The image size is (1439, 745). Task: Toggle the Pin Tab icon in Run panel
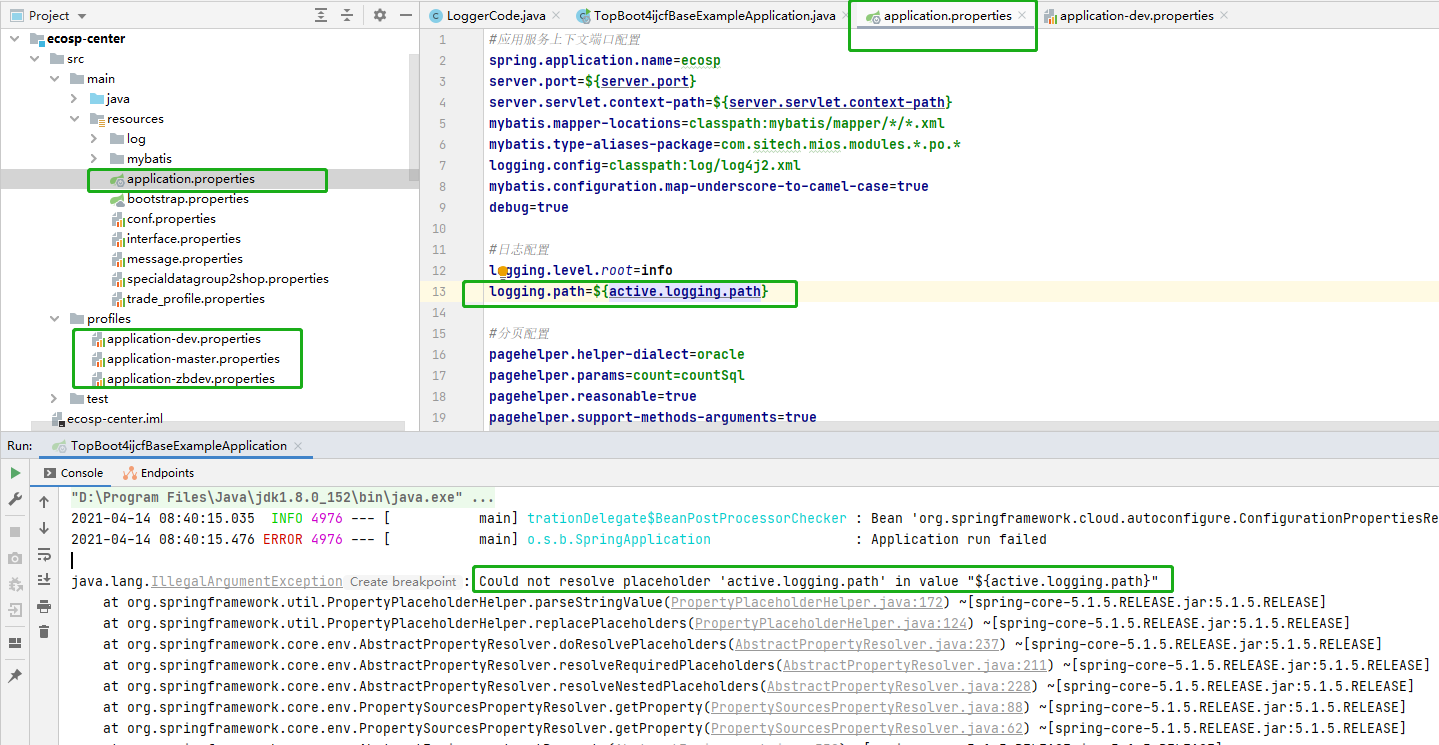(x=15, y=676)
